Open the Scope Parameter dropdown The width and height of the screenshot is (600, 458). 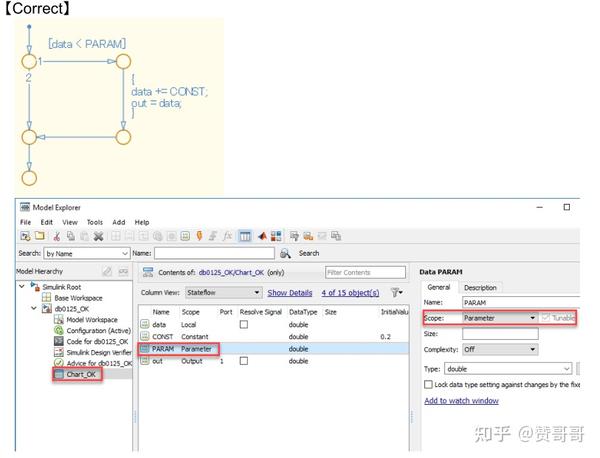(499, 318)
